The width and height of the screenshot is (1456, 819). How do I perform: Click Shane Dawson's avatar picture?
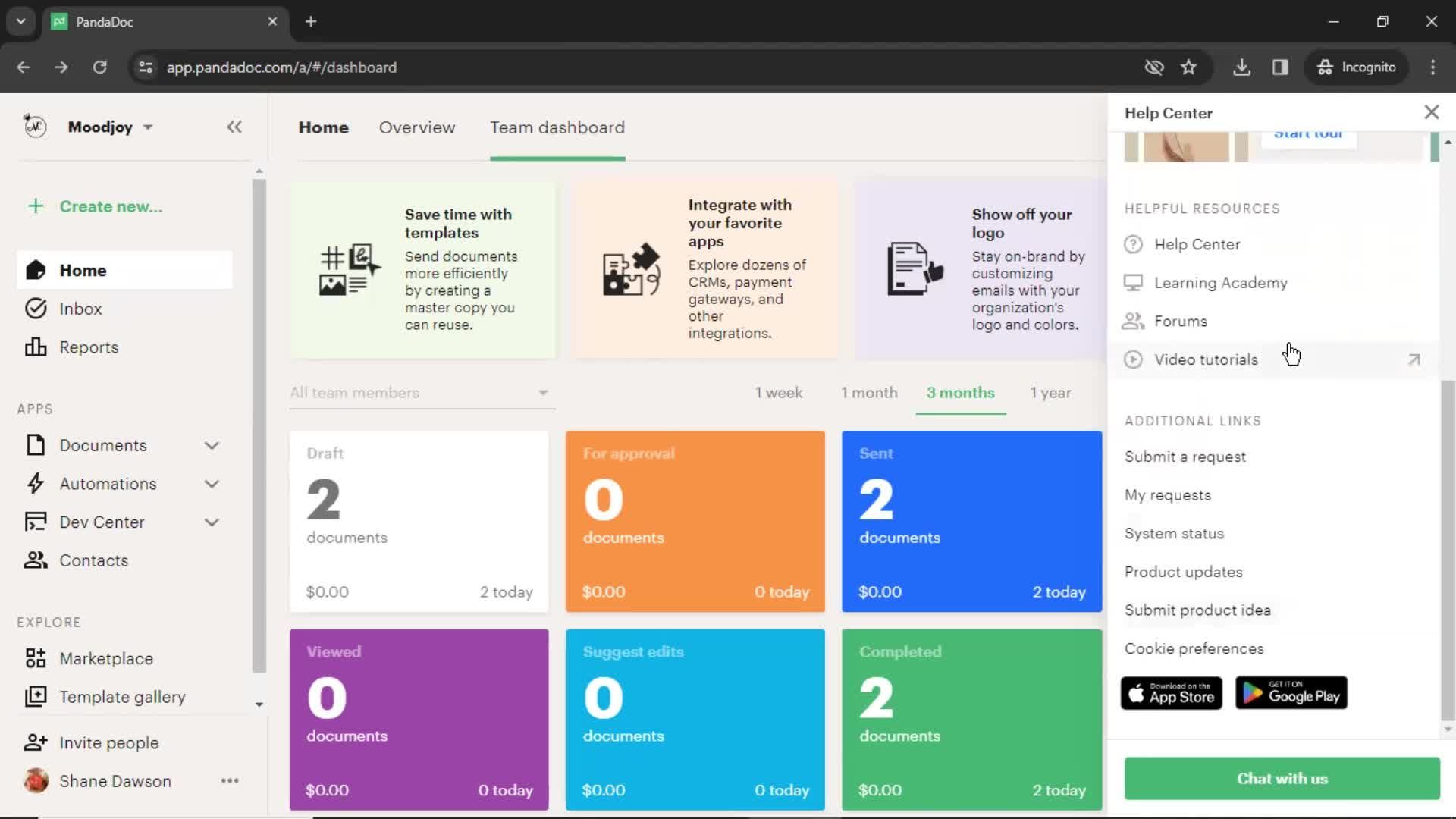pos(36,780)
